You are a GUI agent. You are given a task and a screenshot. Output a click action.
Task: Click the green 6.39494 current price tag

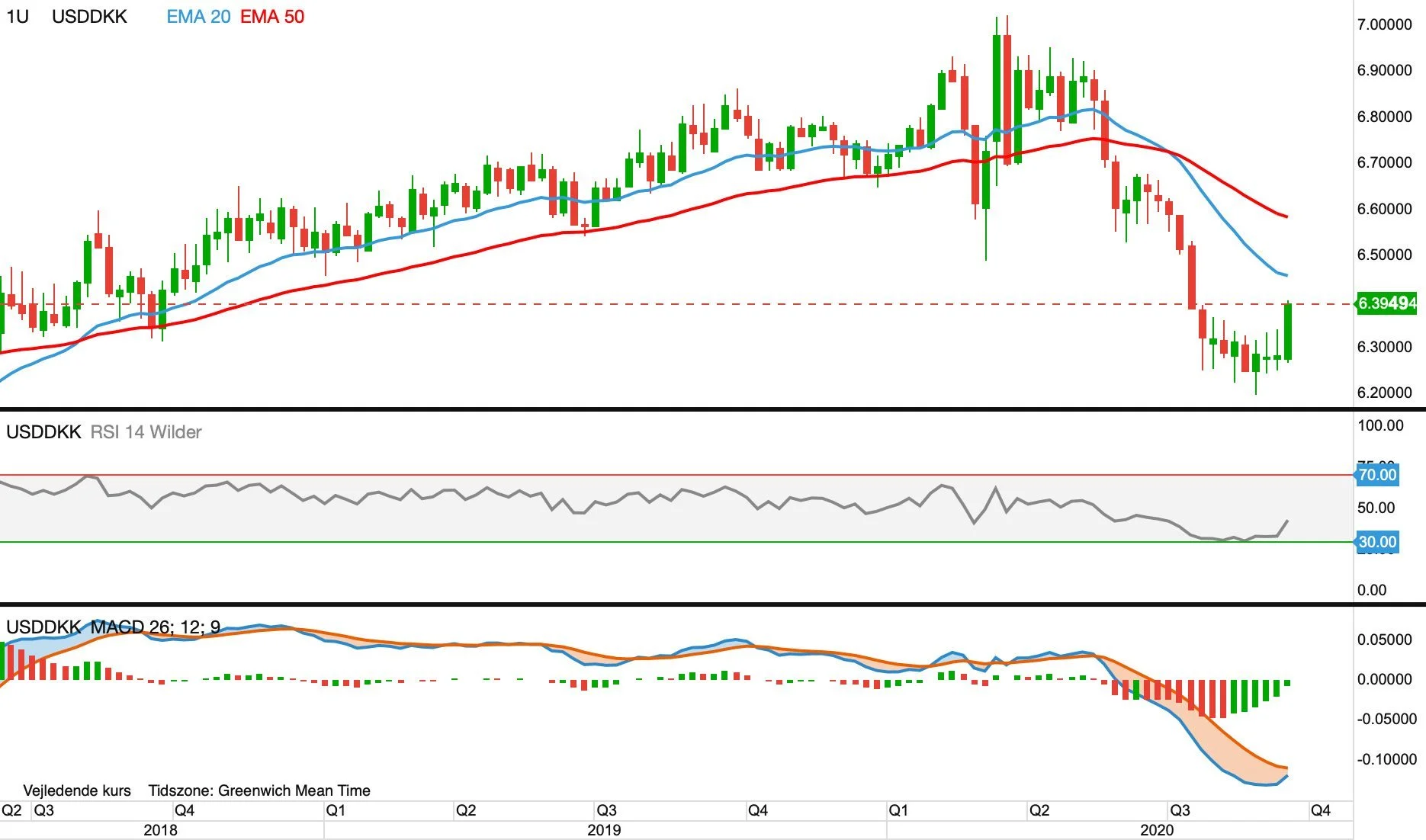pyautogui.click(x=1386, y=303)
